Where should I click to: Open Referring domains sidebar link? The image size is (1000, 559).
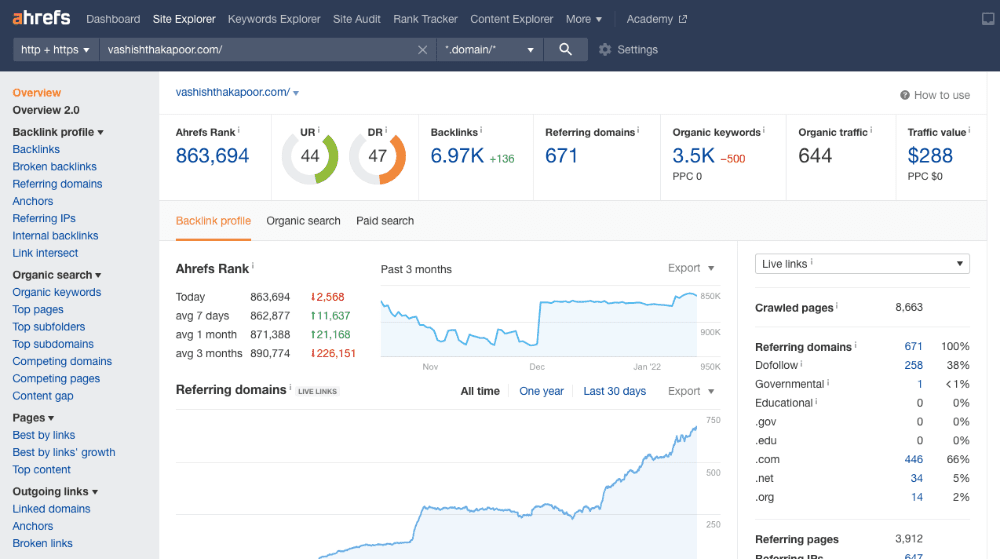(x=57, y=184)
